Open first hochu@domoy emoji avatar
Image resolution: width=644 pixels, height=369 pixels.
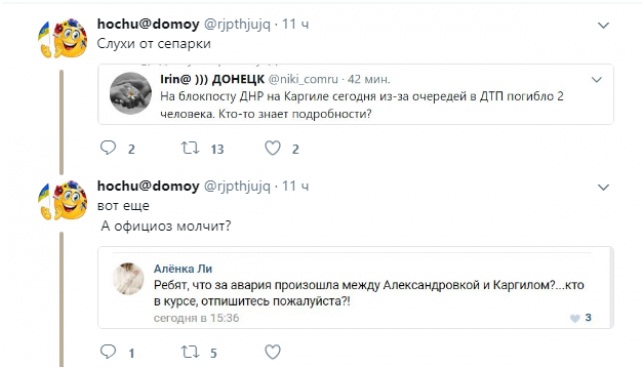coord(63,38)
